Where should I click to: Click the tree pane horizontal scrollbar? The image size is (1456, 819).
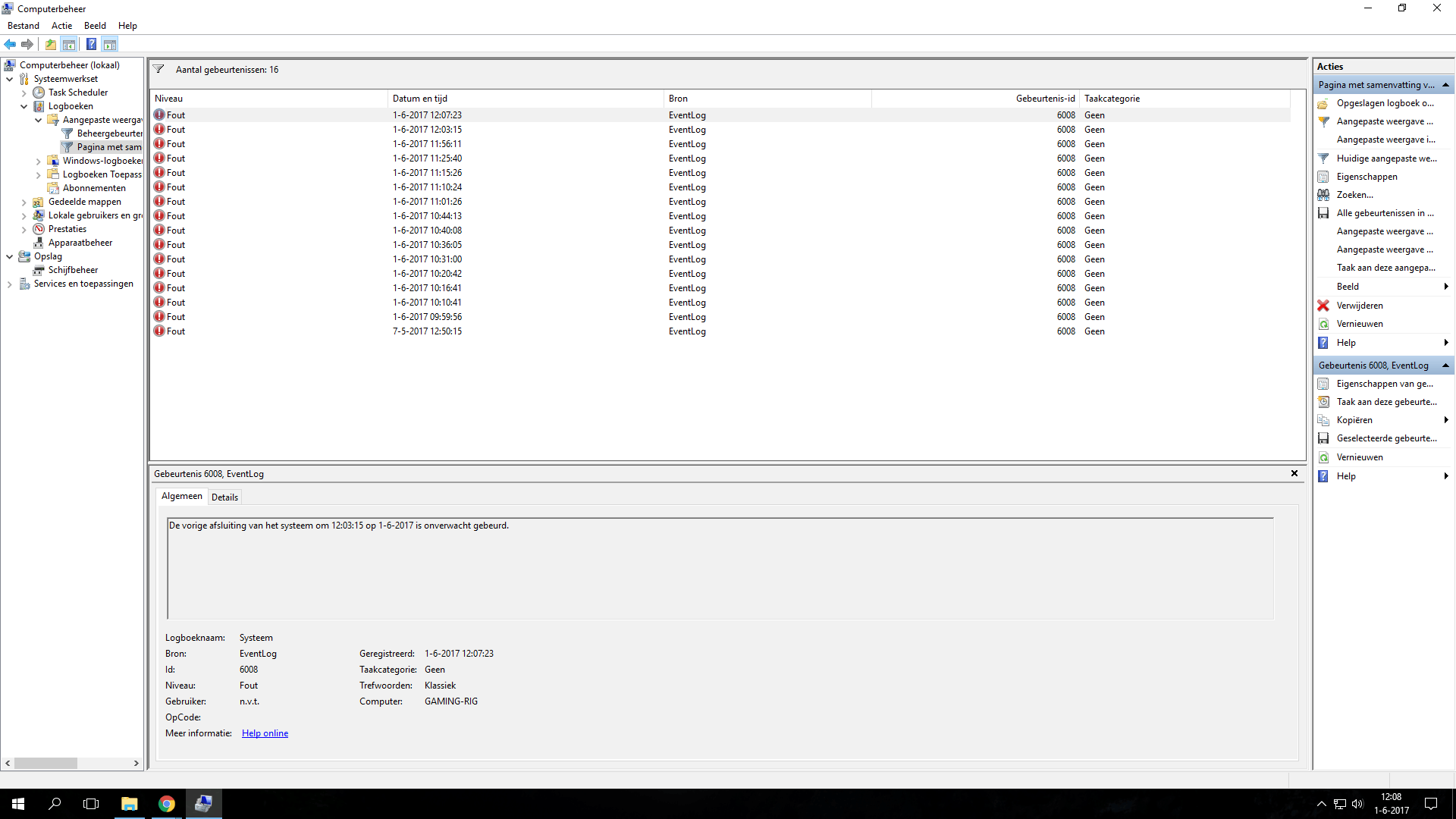click(45, 763)
